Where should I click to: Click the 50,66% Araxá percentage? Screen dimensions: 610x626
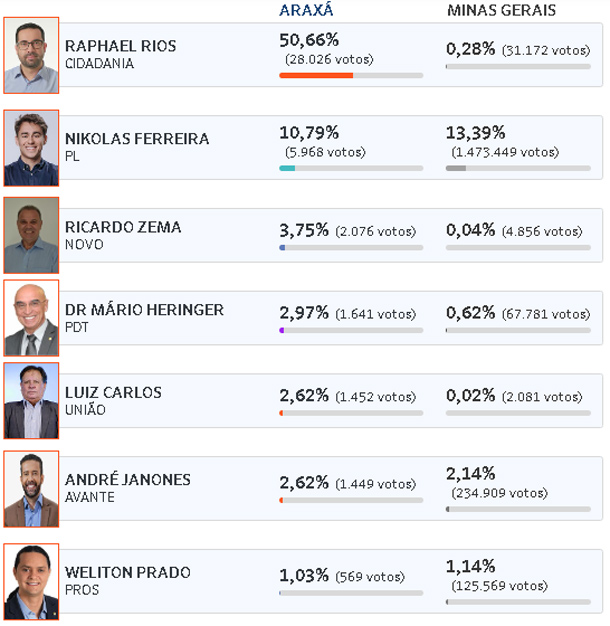coord(309,40)
